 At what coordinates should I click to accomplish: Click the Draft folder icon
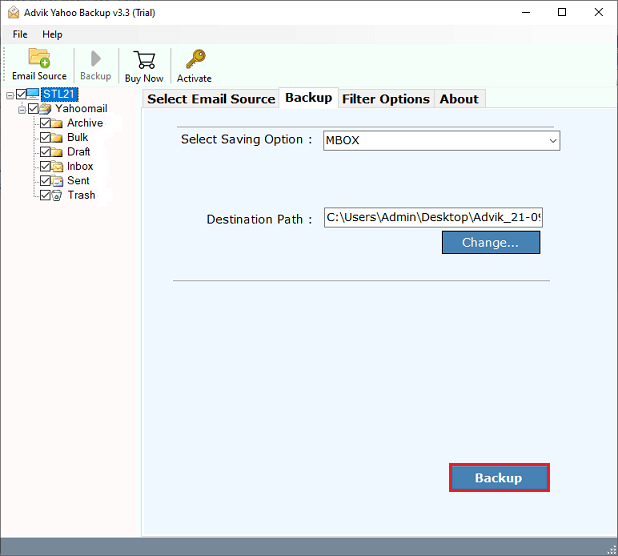pyautogui.click(x=56, y=152)
